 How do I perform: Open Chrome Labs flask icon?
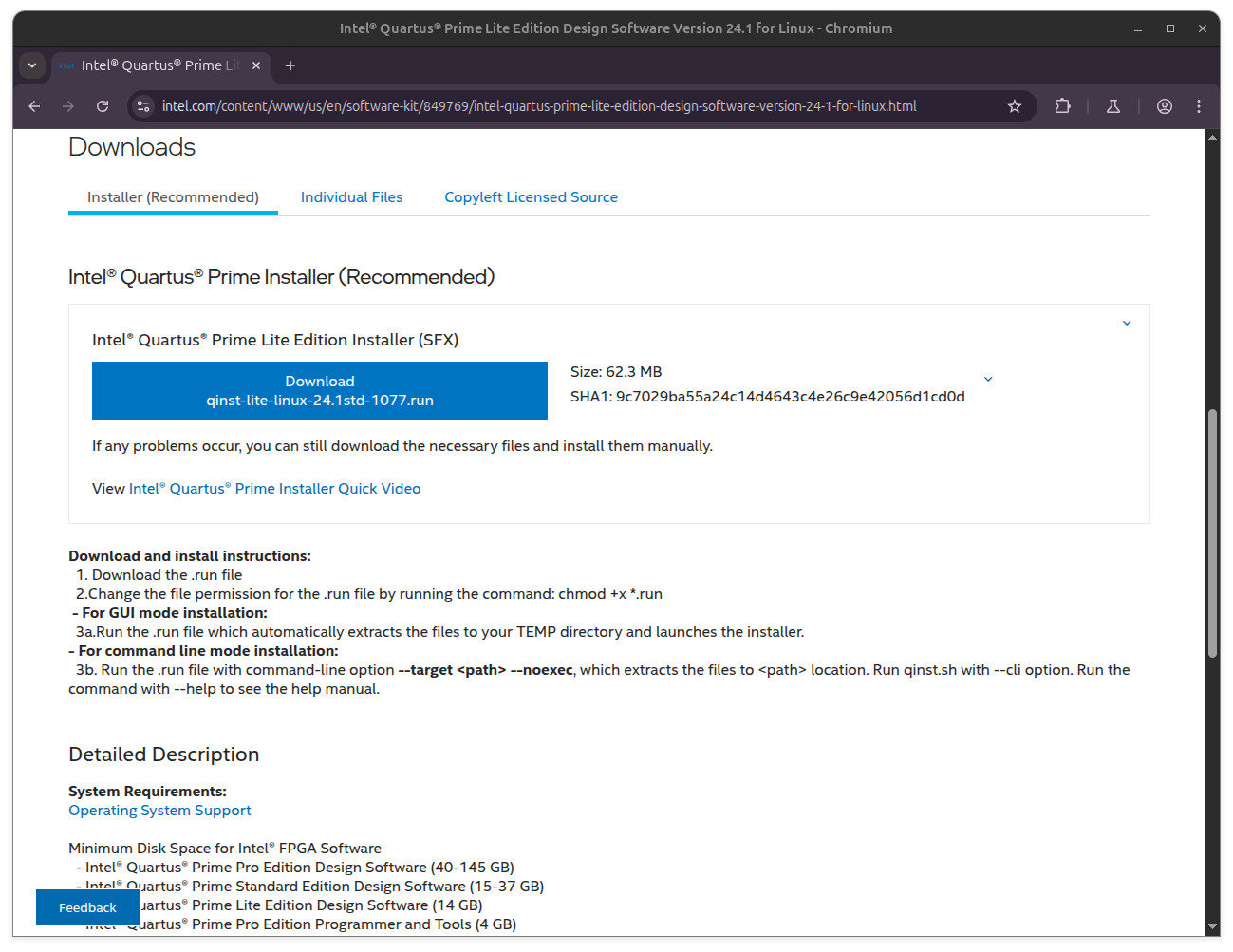(x=1113, y=106)
